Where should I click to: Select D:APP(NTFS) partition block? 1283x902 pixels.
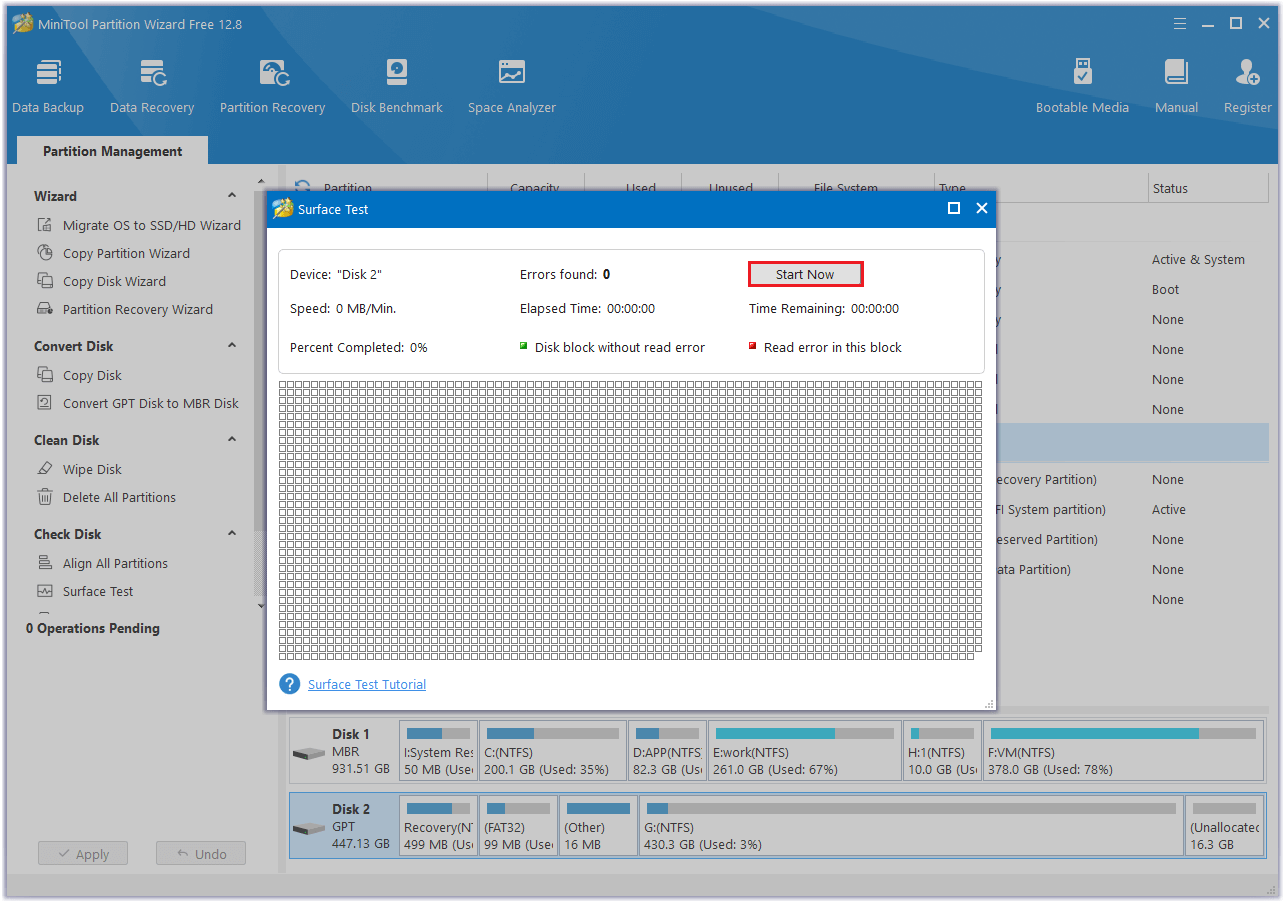[667, 751]
